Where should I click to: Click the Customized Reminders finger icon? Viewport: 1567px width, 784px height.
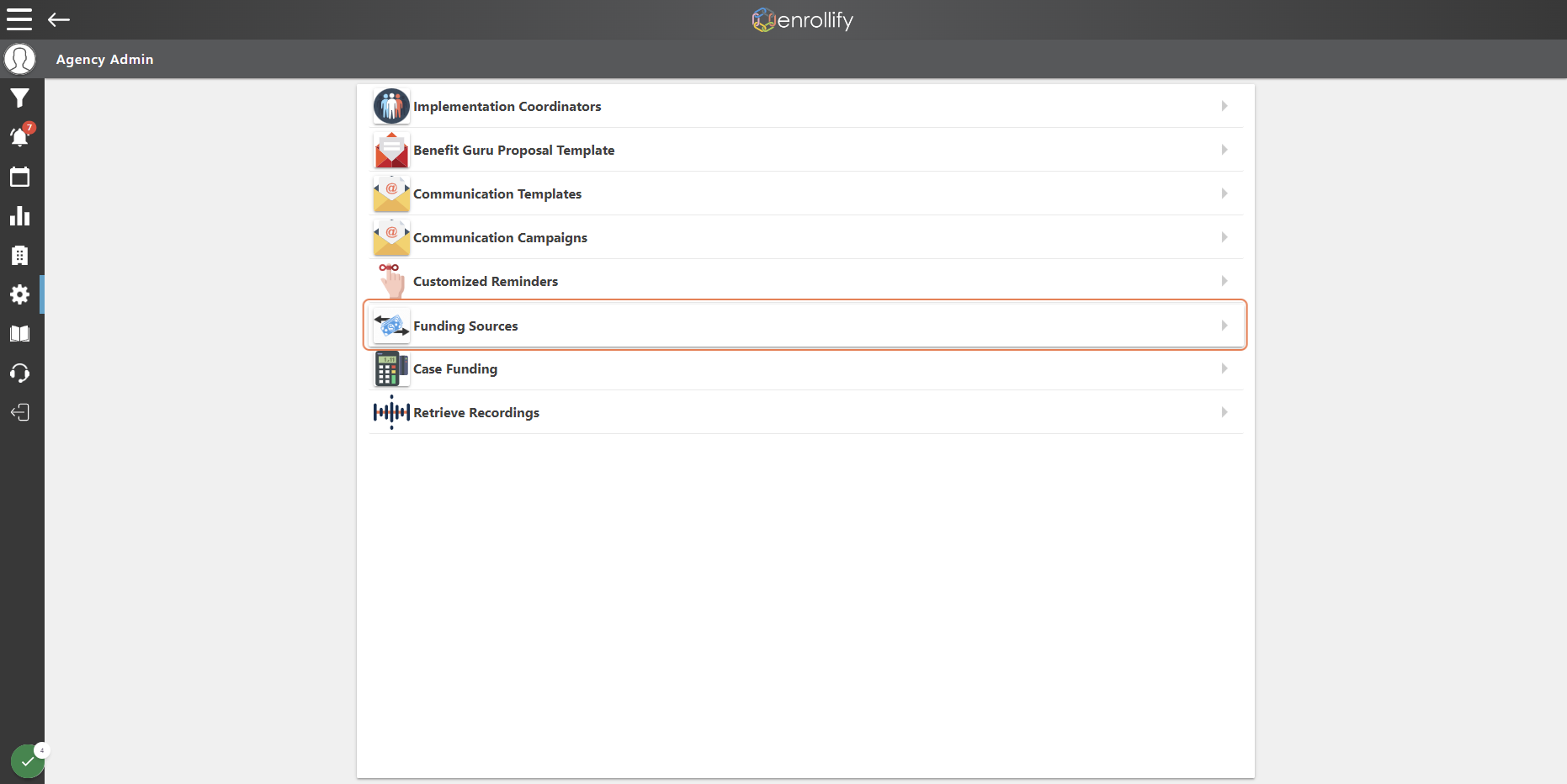click(391, 281)
